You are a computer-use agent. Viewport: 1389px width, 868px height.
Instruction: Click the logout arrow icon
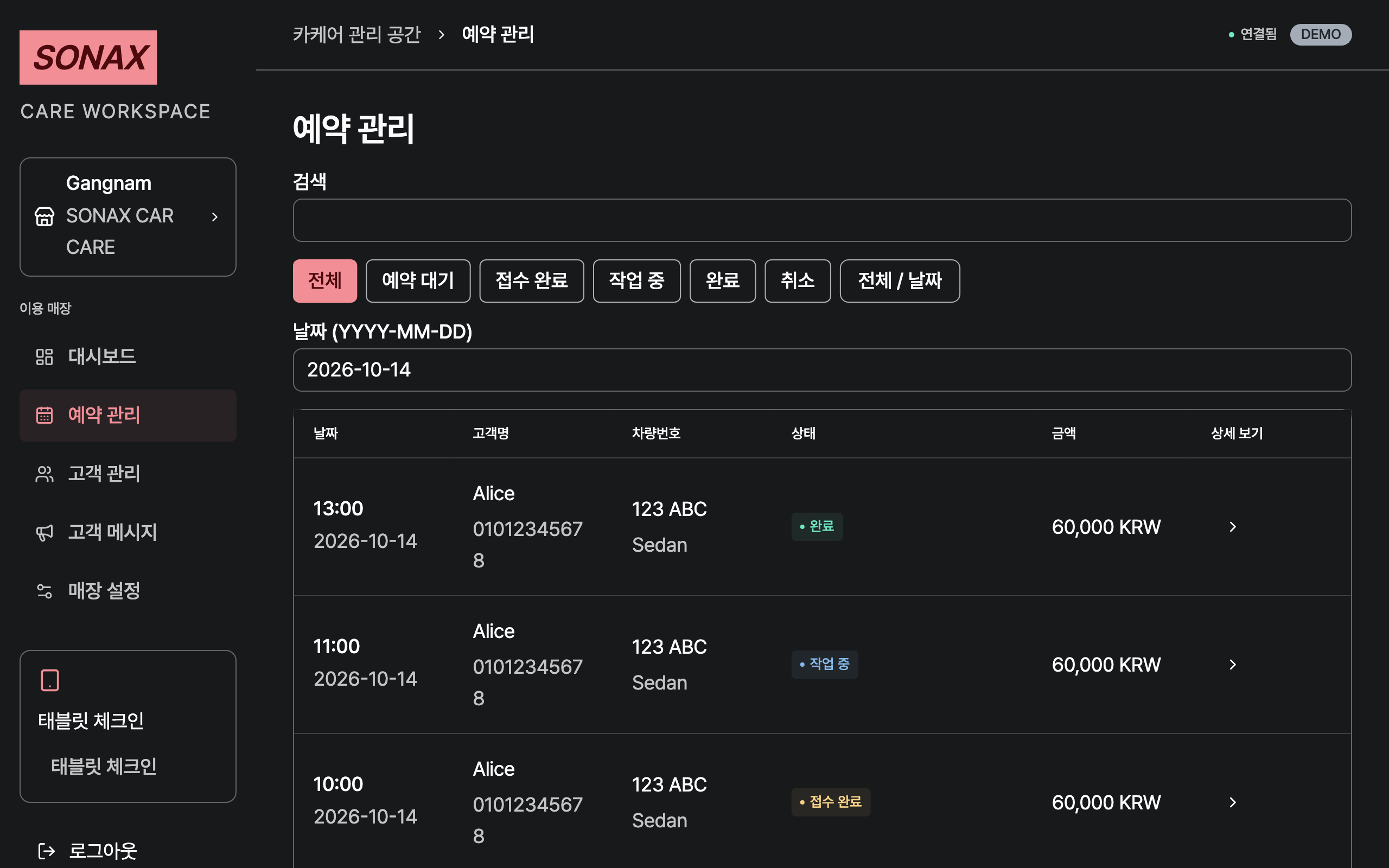47,851
